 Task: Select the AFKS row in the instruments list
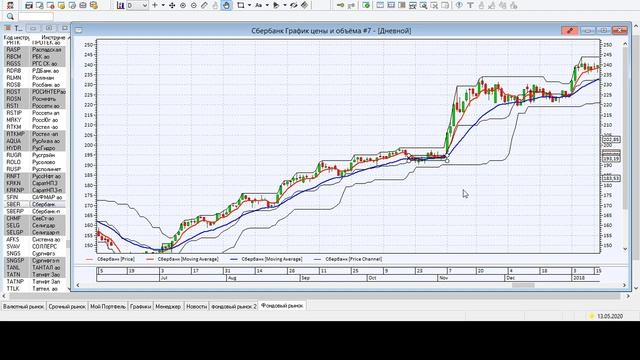coord(34,240)
